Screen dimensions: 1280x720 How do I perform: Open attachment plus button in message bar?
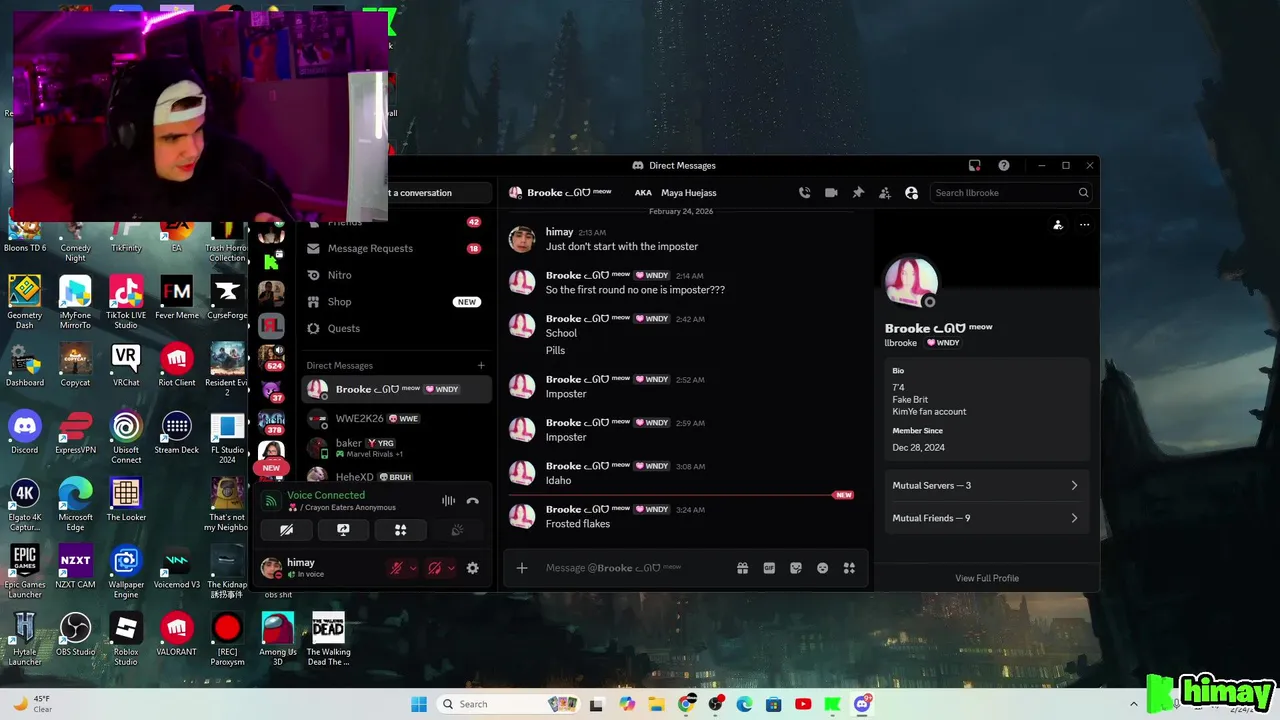coord(521,568)
